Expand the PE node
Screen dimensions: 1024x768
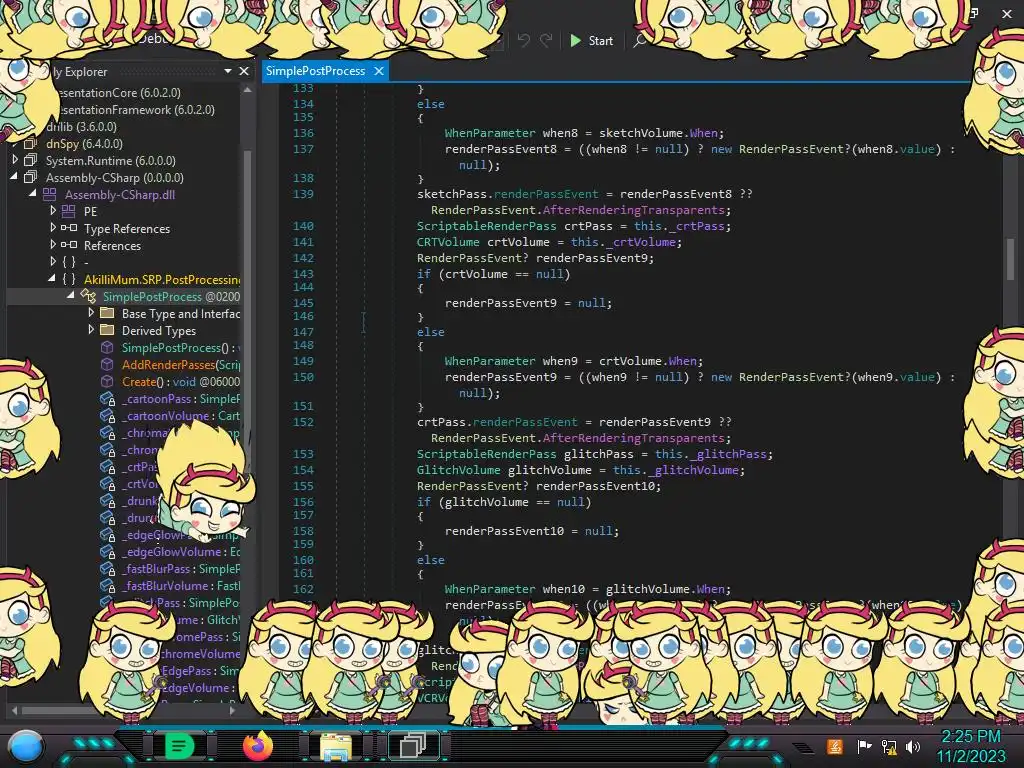pos(53,211)
